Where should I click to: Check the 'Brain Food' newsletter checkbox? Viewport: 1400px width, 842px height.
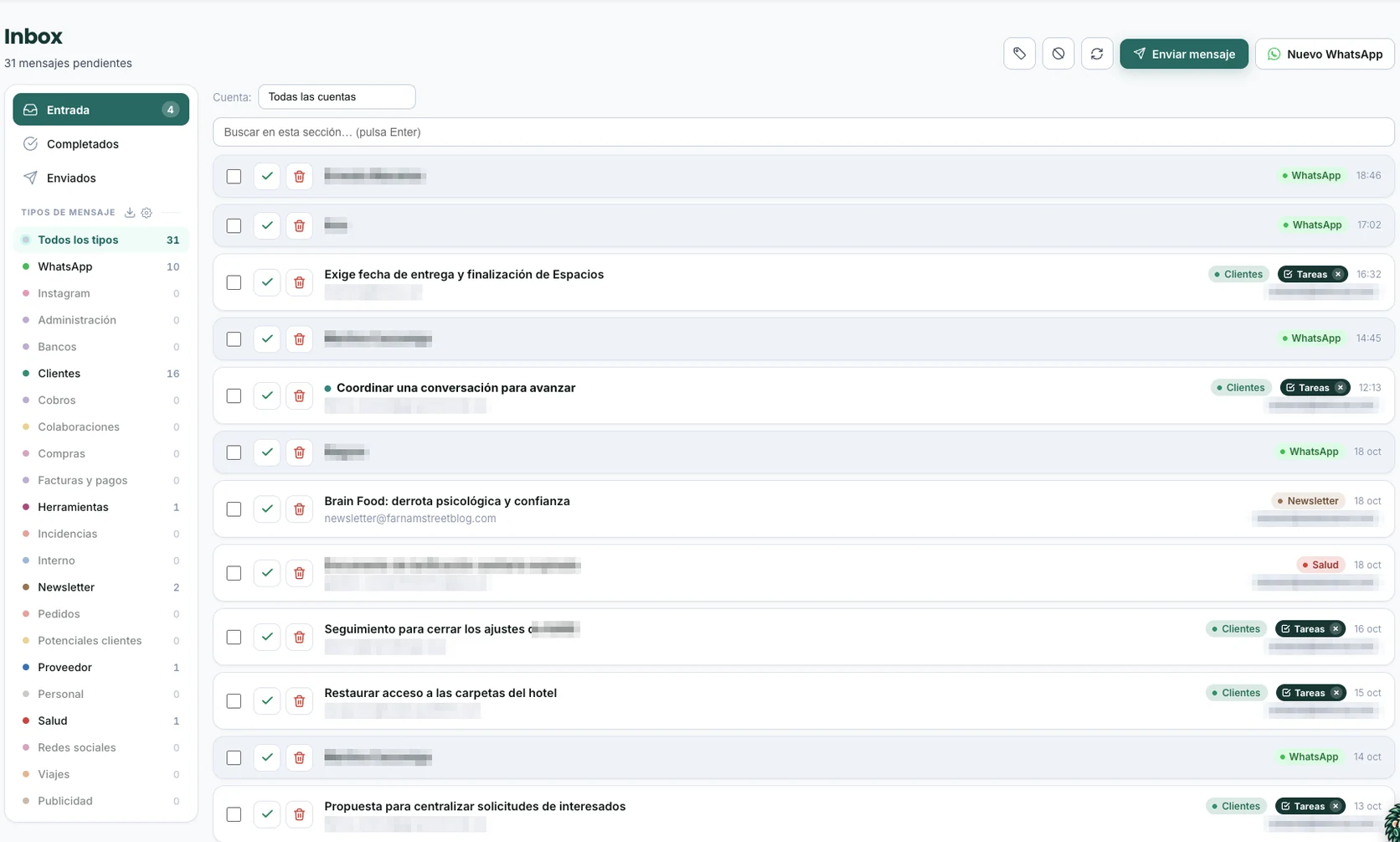[x=234, y=509]
